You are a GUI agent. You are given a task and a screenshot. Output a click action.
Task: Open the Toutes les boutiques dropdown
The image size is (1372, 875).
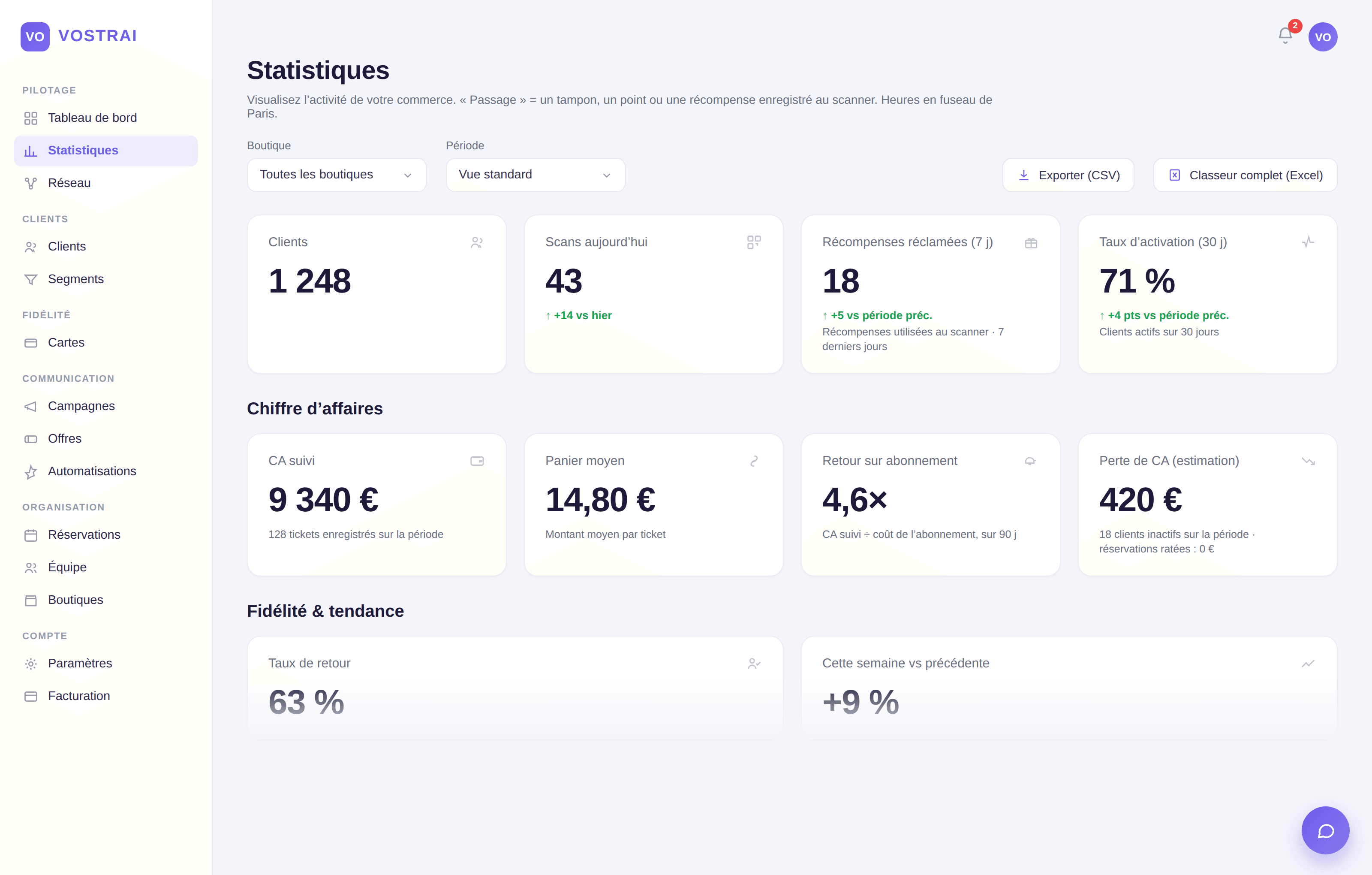tap(337, 175)
